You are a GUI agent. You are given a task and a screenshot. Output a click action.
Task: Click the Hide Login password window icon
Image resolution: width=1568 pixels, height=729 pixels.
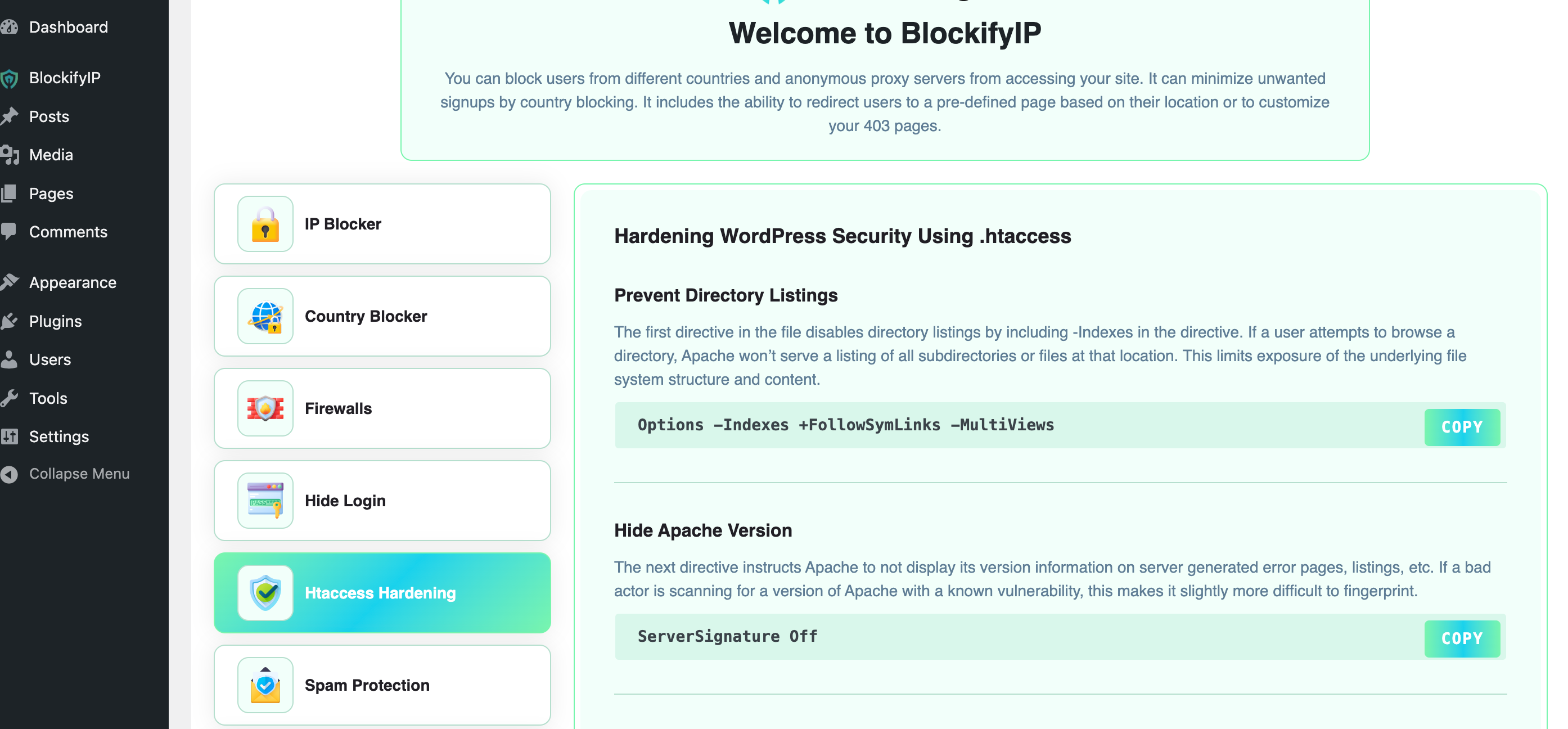coord(265,501)
